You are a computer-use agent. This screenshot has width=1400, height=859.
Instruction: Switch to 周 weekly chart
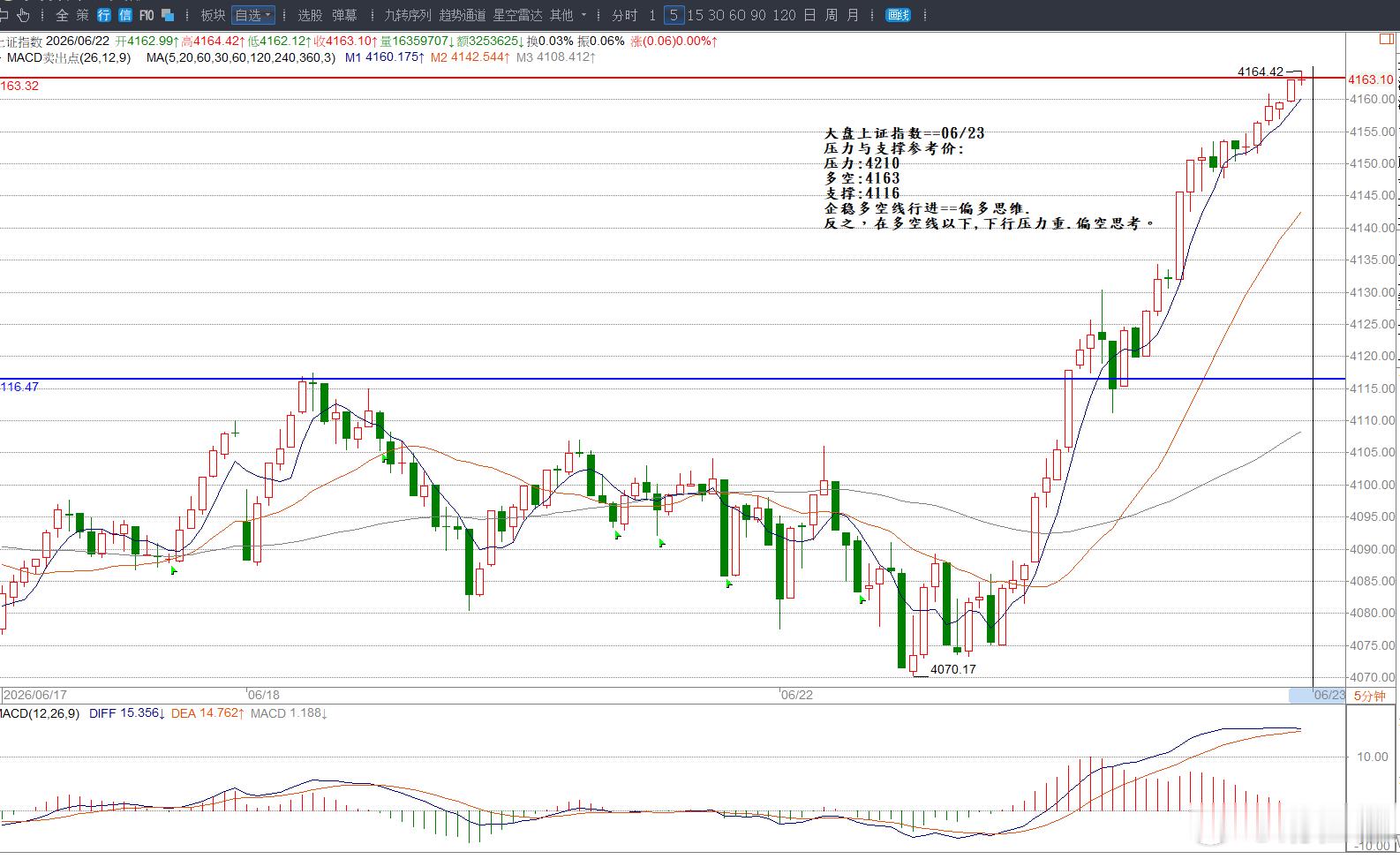pyautogui.click(x=831, y=15)
